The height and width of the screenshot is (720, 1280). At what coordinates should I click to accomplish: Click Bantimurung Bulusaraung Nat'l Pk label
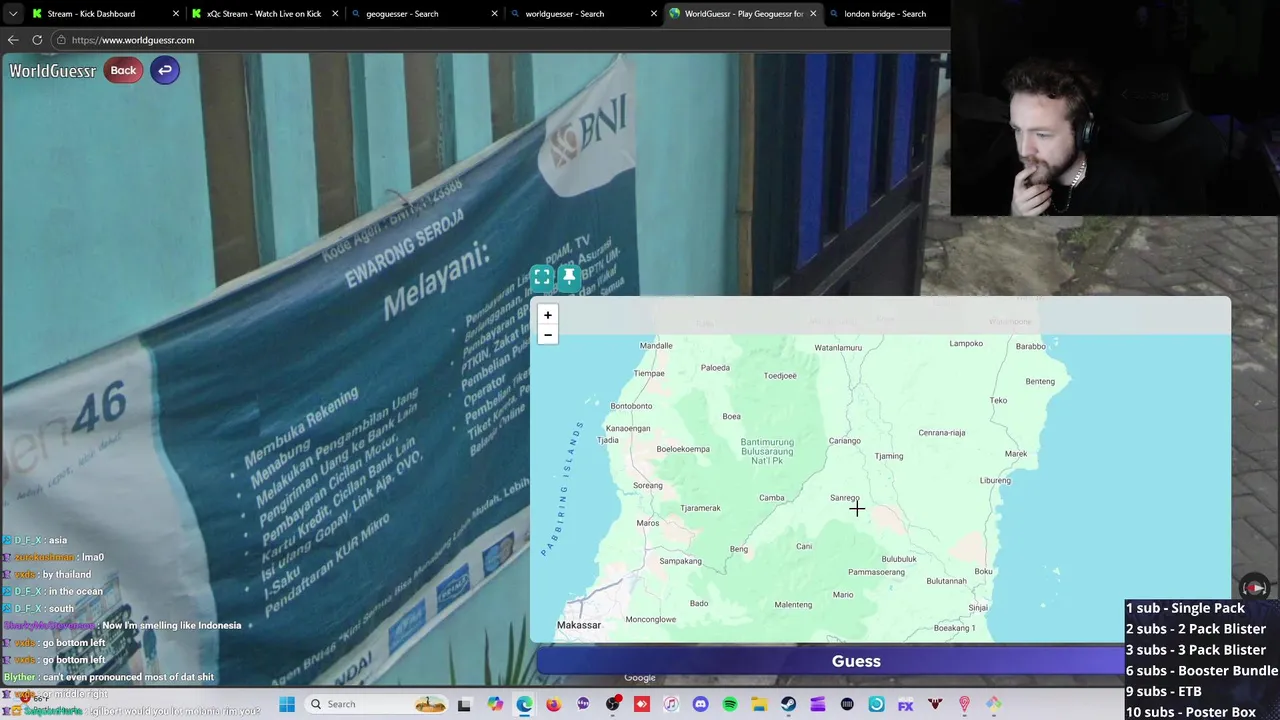click(767, 451)
